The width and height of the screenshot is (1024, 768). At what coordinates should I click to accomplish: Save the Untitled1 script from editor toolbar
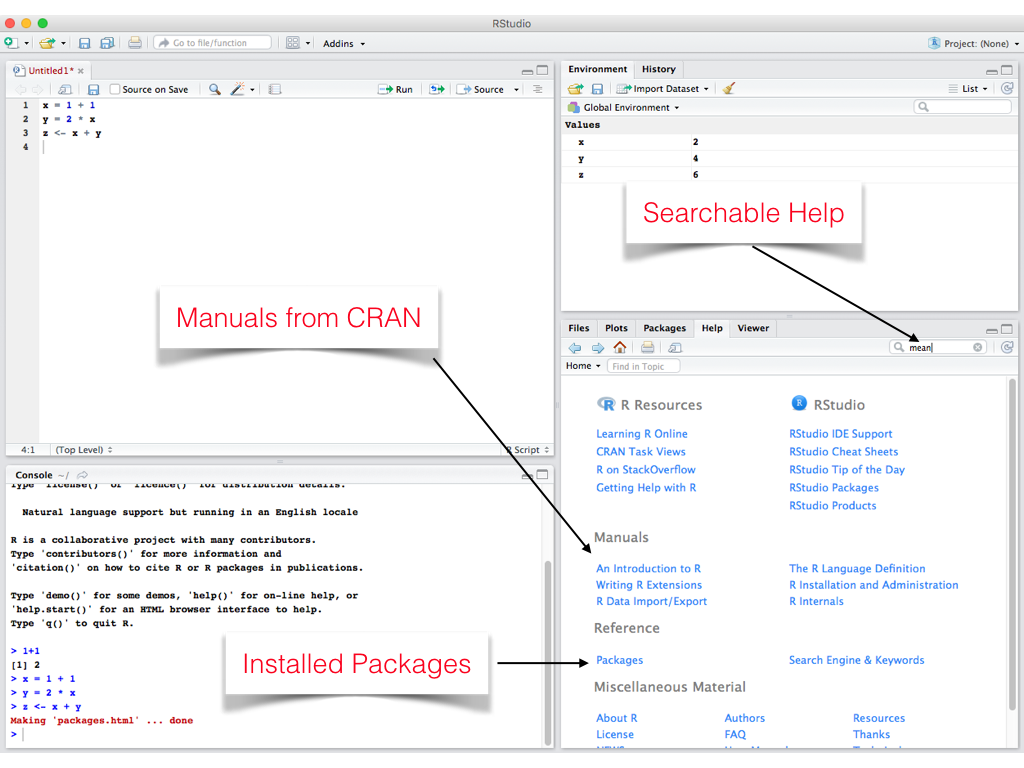[x=93, y=89]
